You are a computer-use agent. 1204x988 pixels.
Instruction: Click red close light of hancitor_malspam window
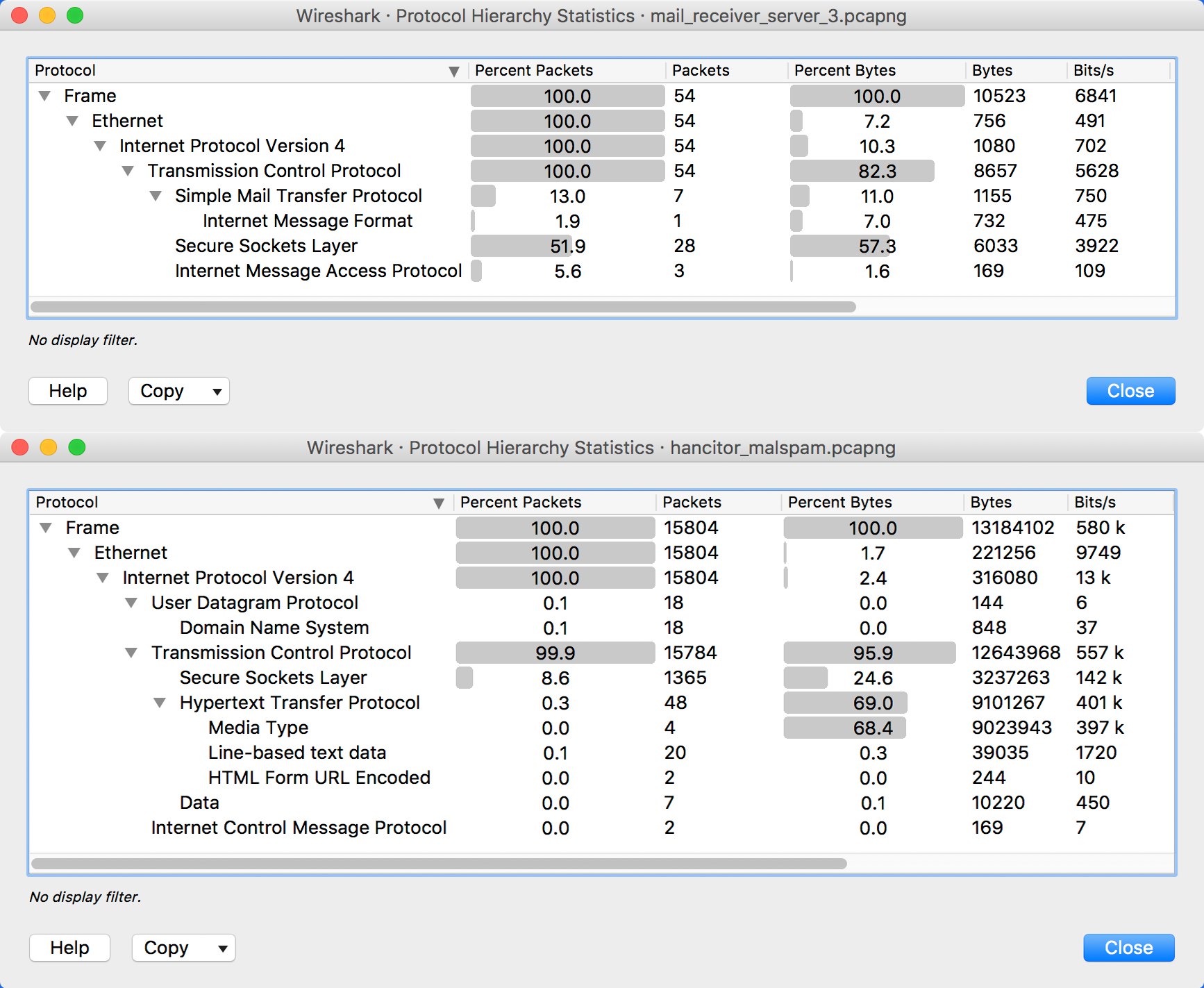pos(20,447)
